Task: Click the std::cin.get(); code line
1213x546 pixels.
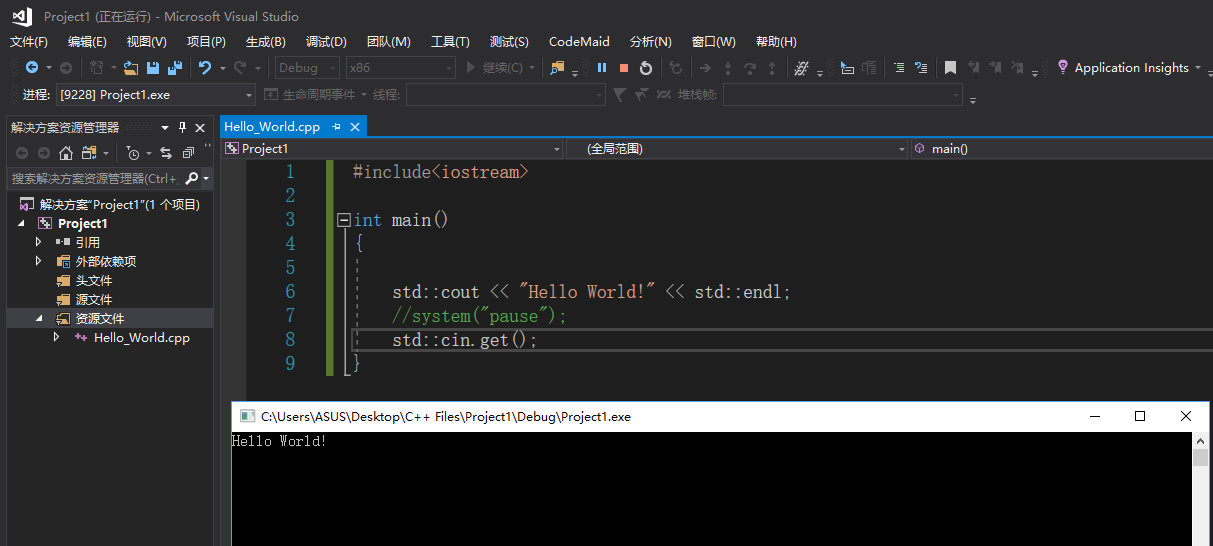Action: [465, 340]
